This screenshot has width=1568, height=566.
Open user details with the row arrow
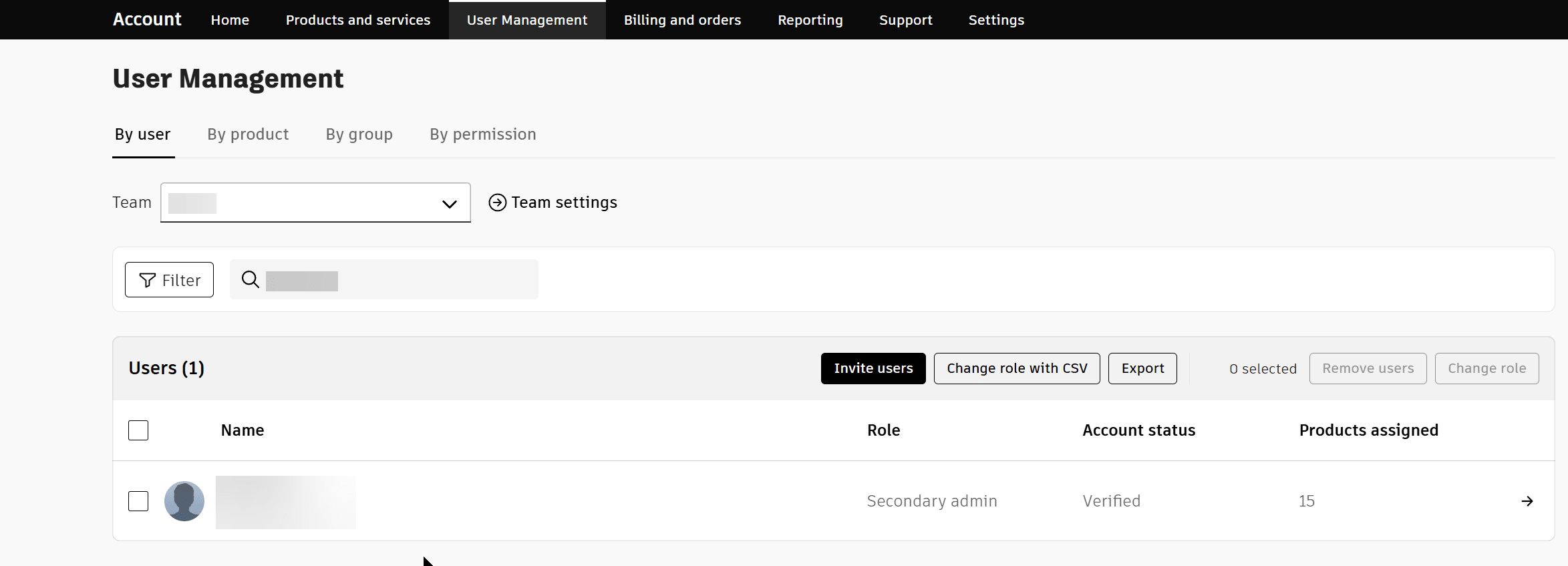[1527, 501]
